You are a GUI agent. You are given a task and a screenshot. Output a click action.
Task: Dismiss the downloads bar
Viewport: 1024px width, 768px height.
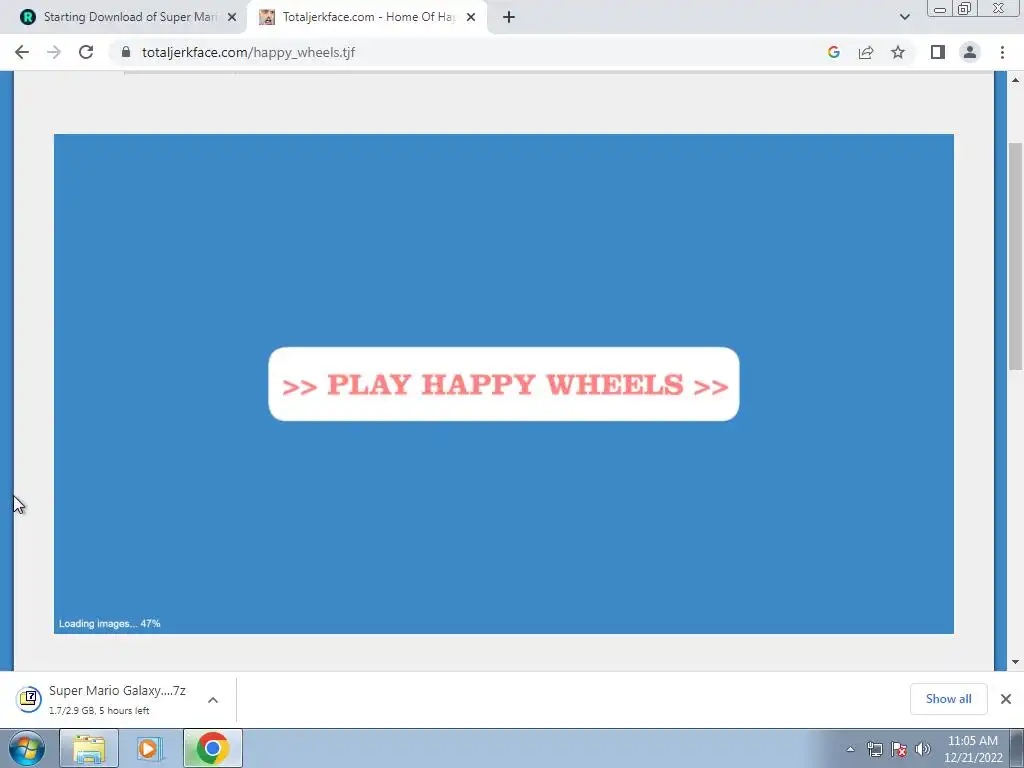tap(1006, 699)
